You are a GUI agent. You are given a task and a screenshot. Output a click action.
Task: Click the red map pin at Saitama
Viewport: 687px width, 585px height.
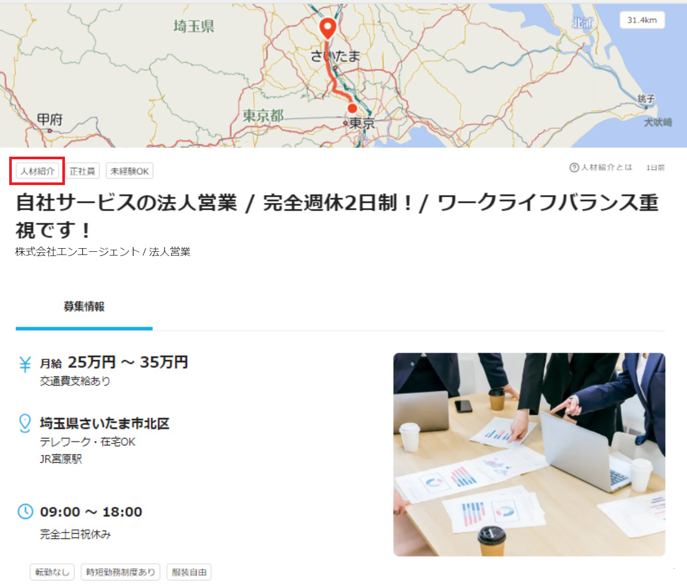[x=328, y=29]
